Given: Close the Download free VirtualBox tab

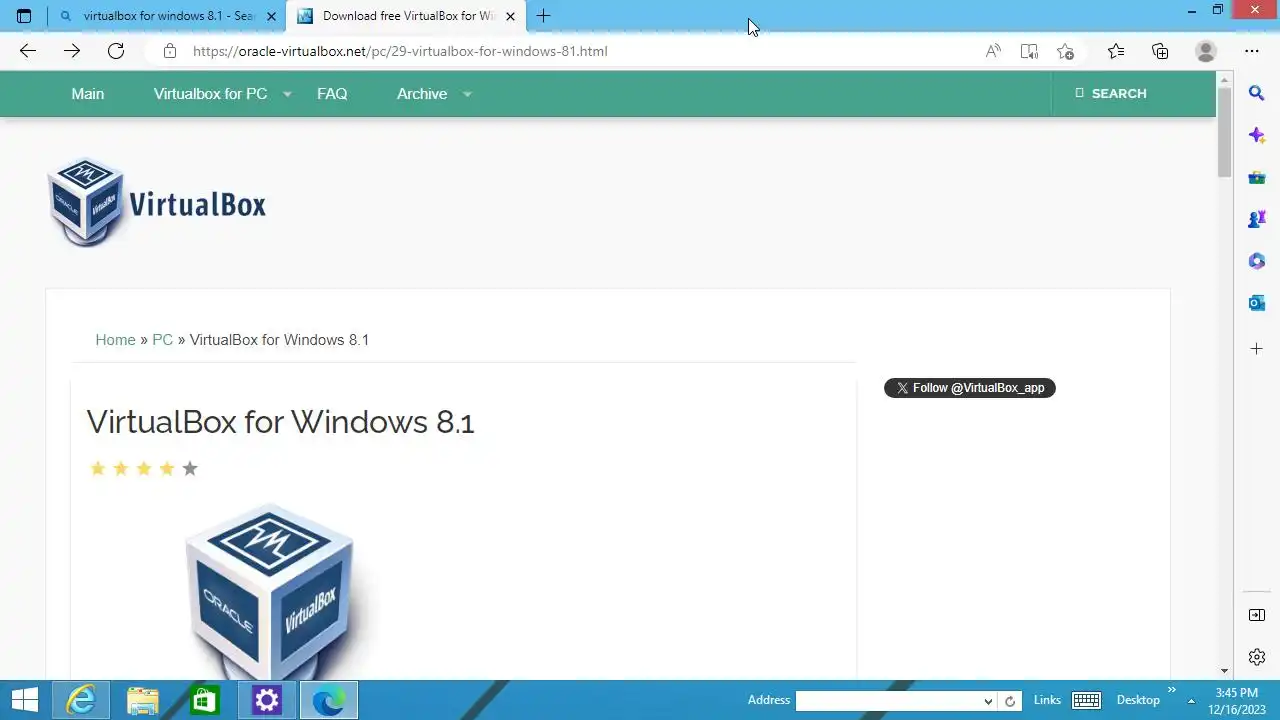Looking at the screenshot, I should coord(511,16).
